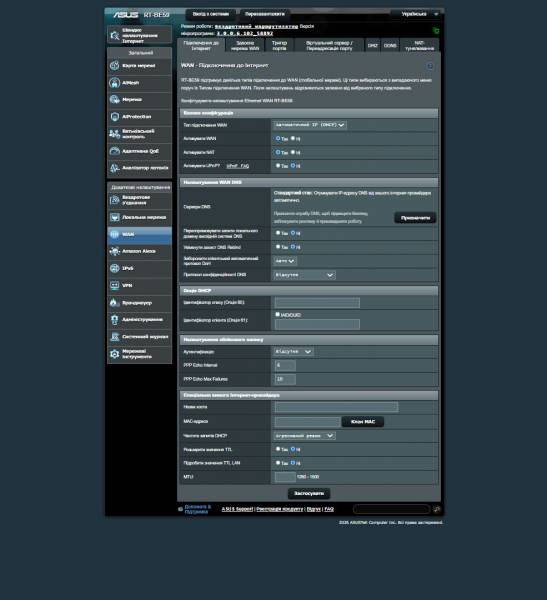Click the Logout button in header
The height and width of the screenshot is (600, 547).
[x=211, y=14]
